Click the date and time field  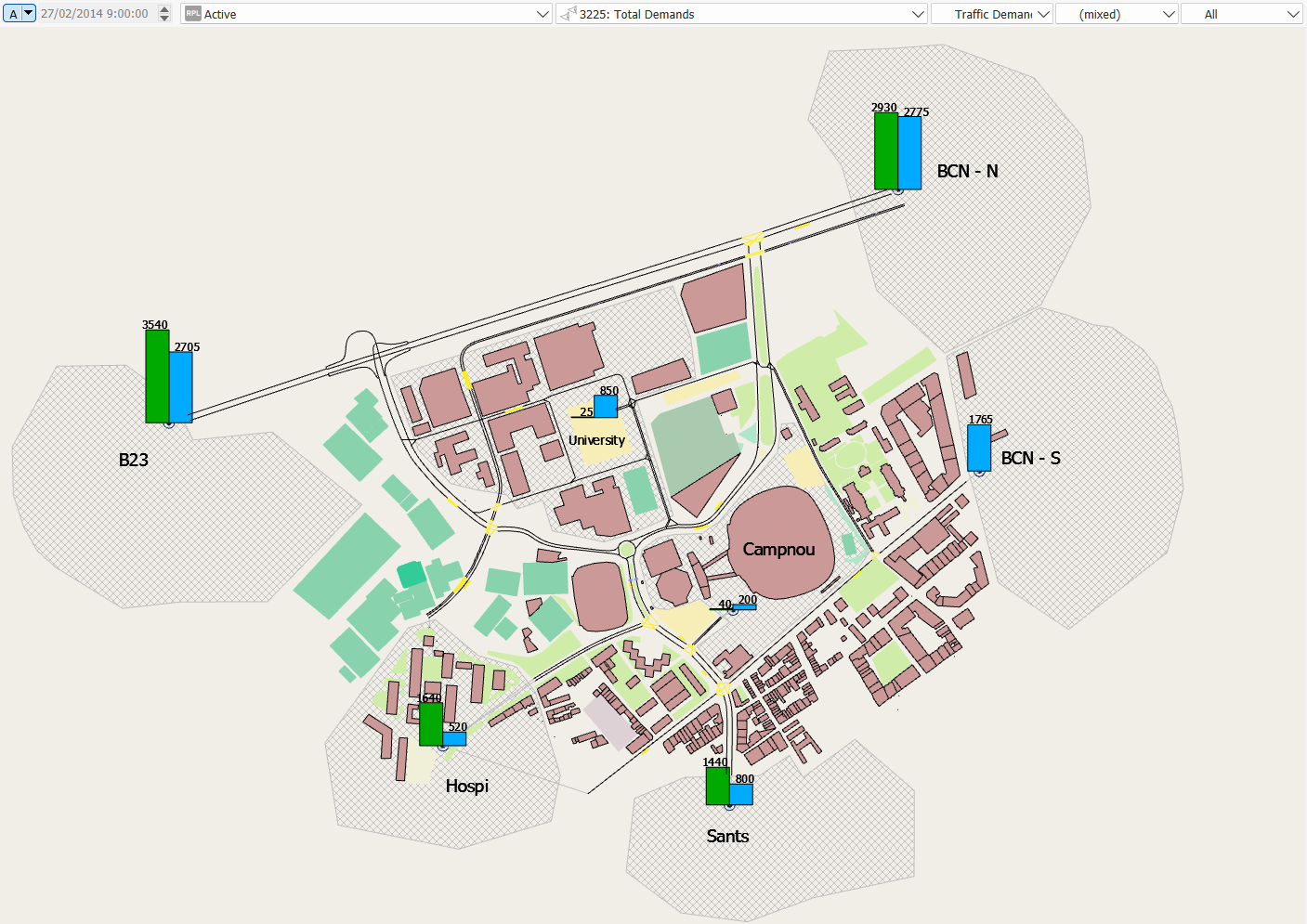click(x=95, y=14)
